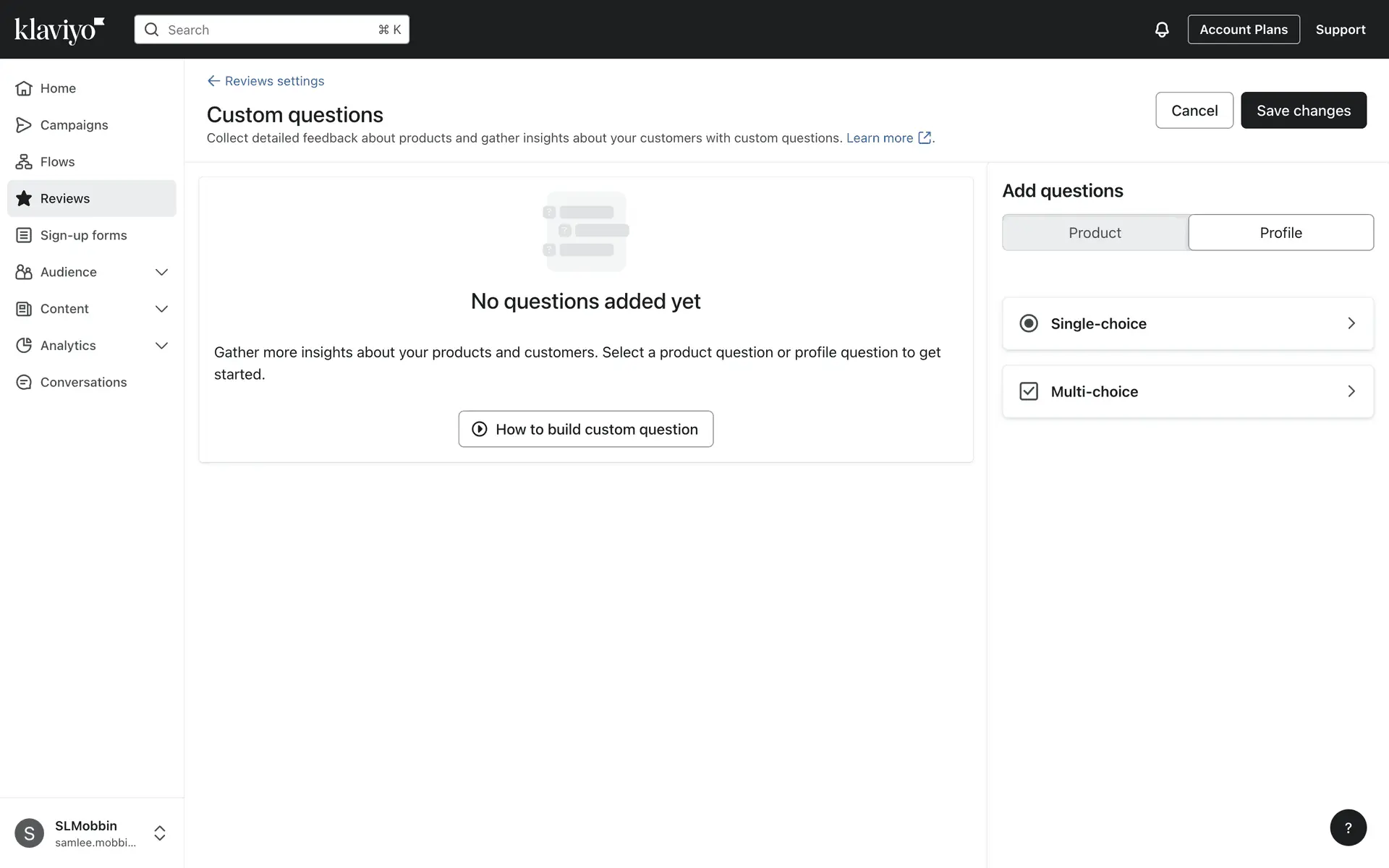Click the Search input field
This screenshot has height=868, width=1389.
pyautogui.click(x=271, y=30)
